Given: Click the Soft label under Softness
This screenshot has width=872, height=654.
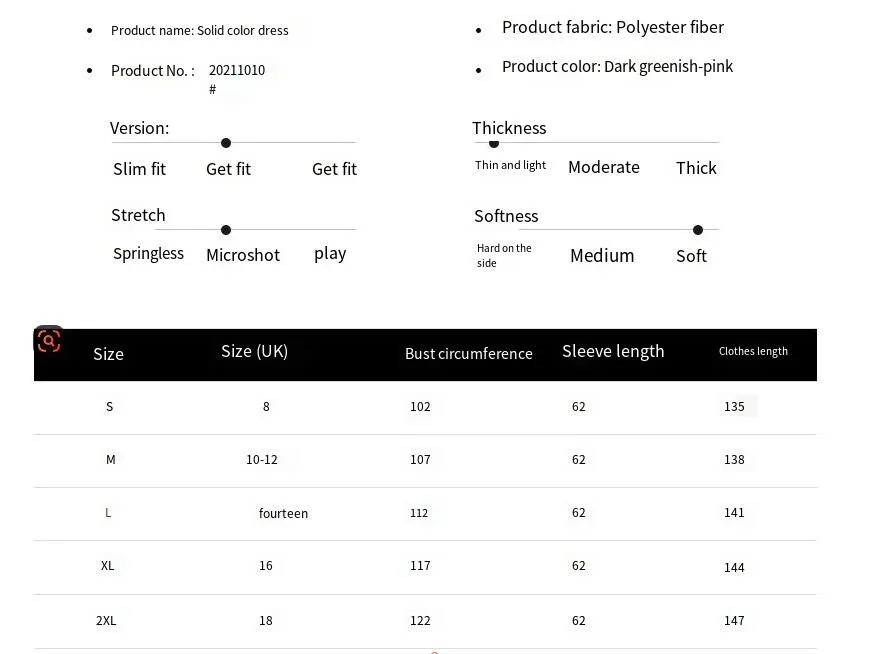Looking at the screenshot, I should tap(691, 256).
